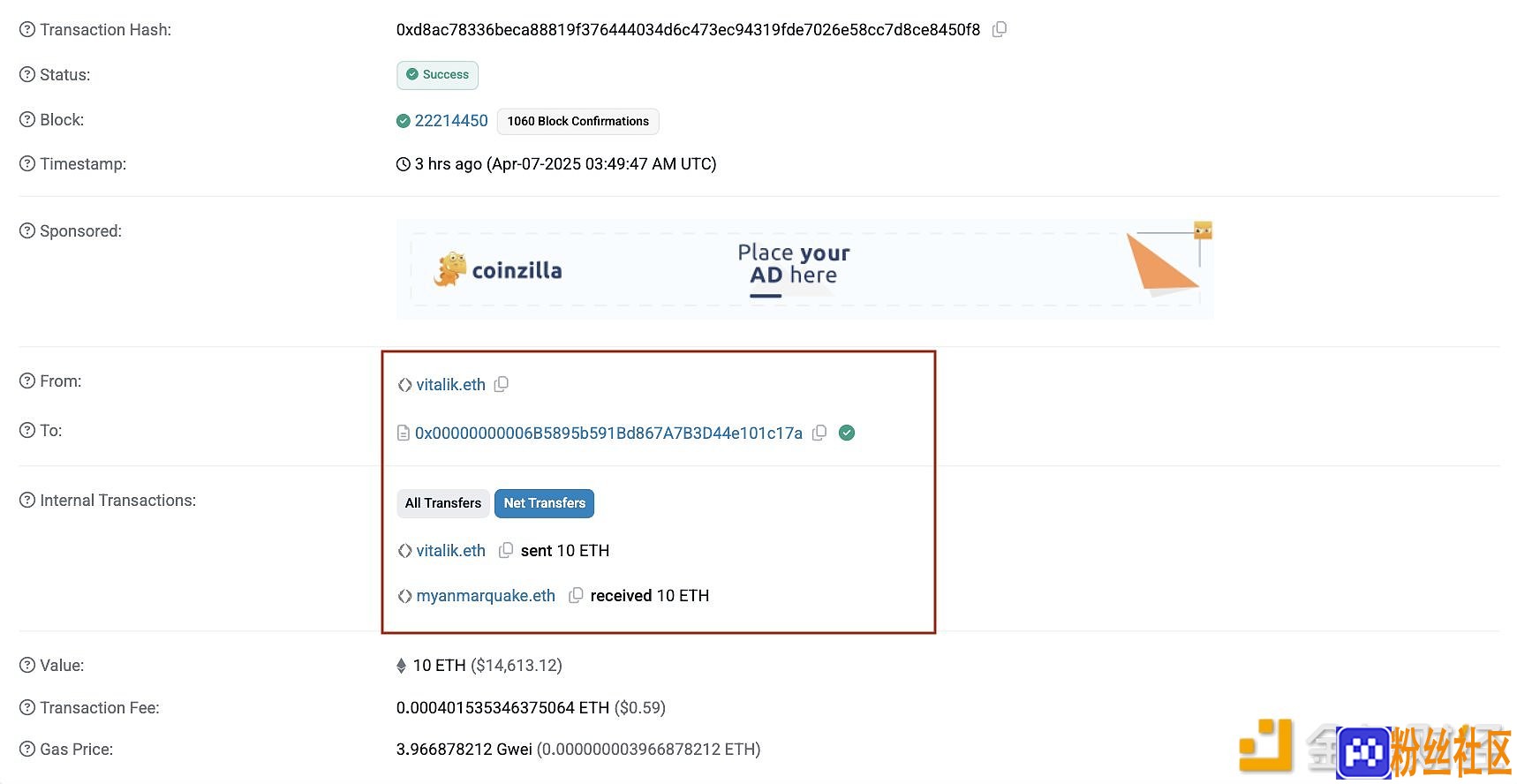Image resolution: width=1517 pixels, height=784 pixels.
Task: Click the help icon beside Gas Price
Action: (x=27, y=749)
